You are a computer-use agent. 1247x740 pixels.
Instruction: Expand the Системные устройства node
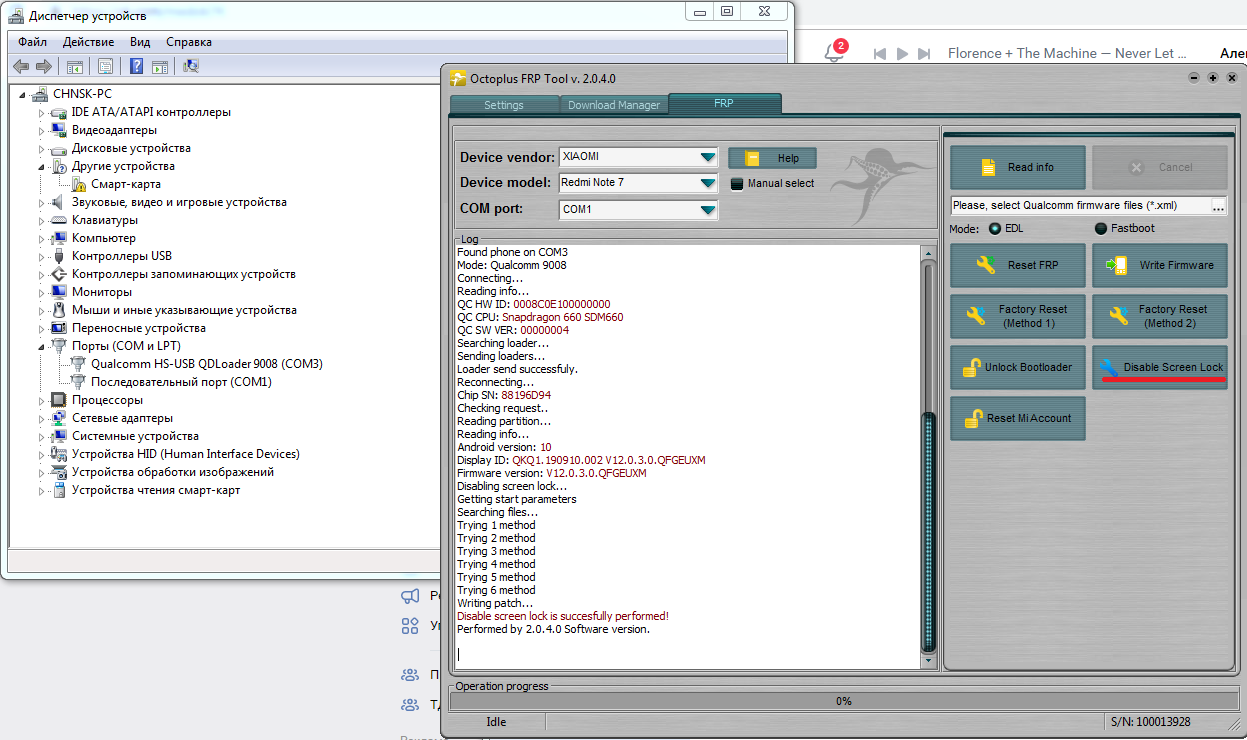click(x=41, y=436)
